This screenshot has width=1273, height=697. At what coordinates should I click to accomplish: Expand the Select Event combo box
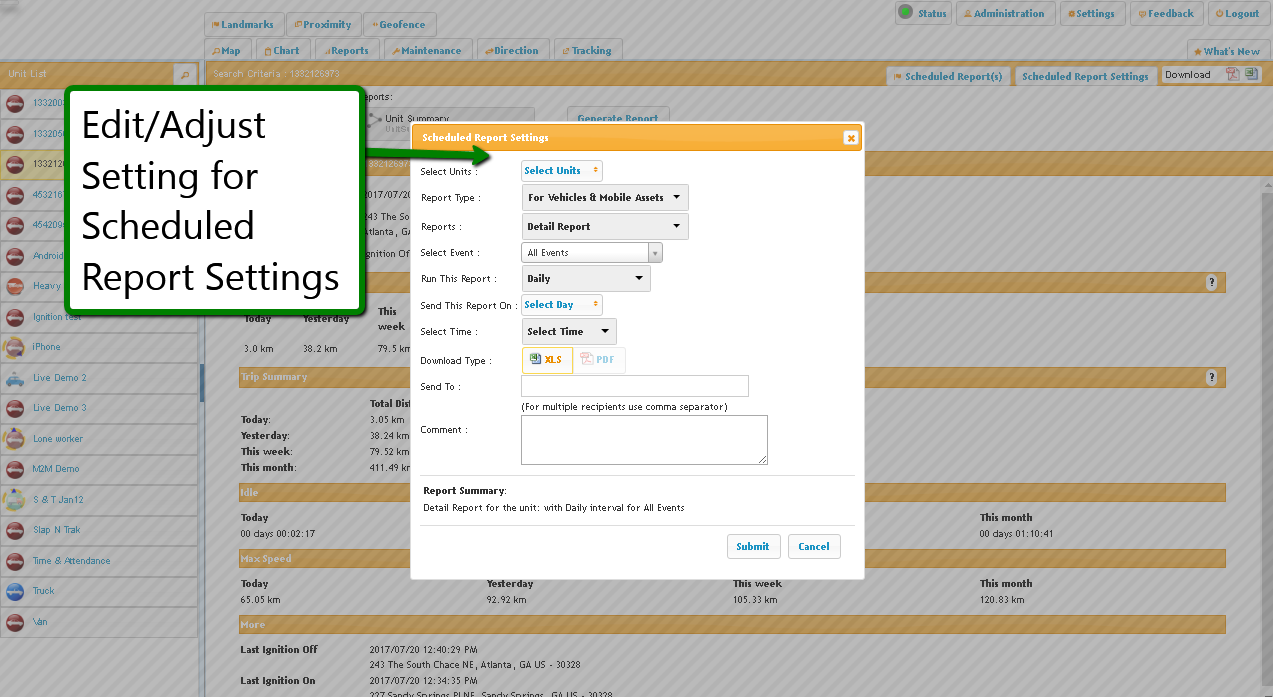point(655,253)
